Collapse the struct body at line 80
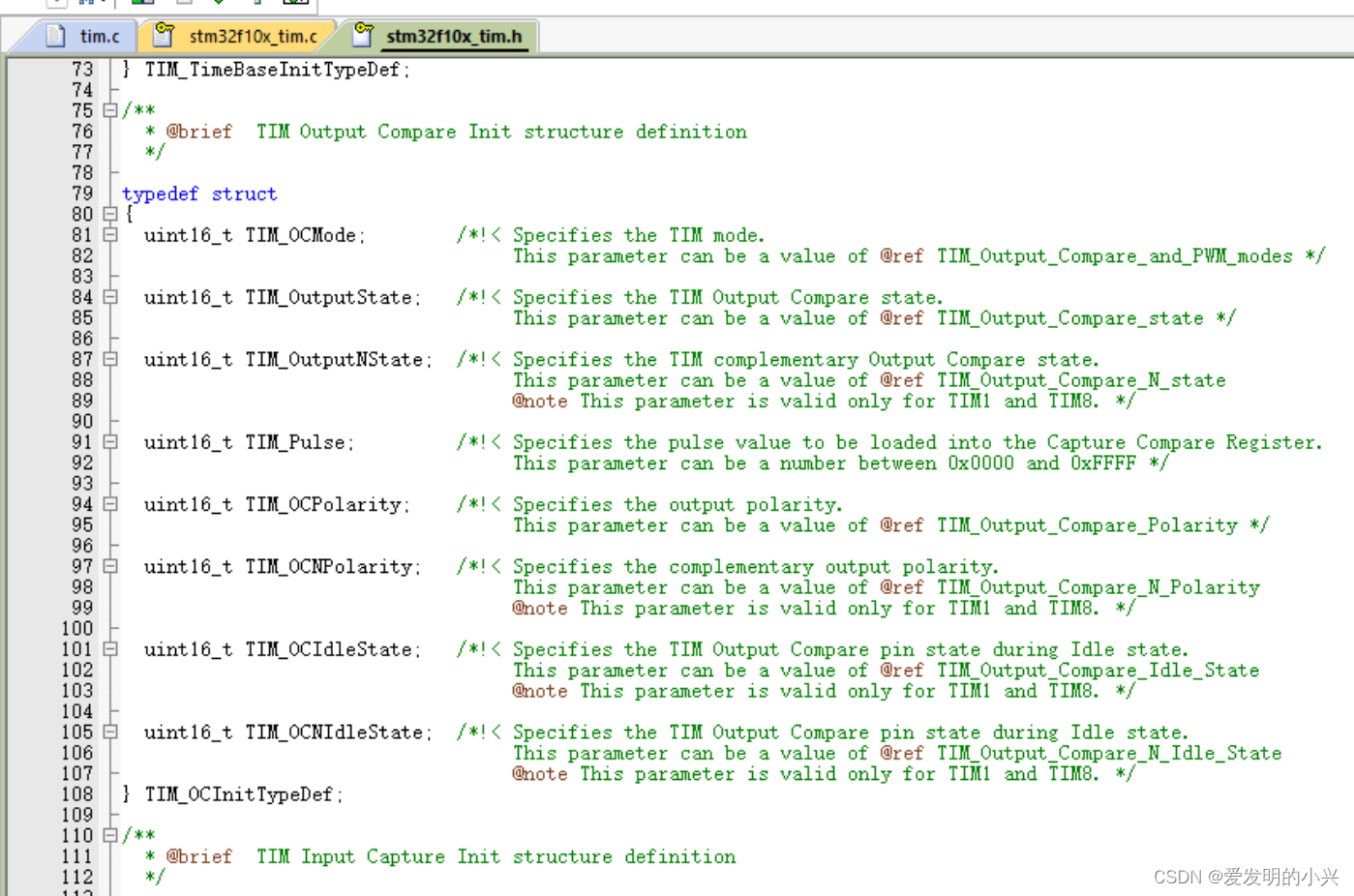This screenshot has height=896, width=1354. [x=110, y=214]
